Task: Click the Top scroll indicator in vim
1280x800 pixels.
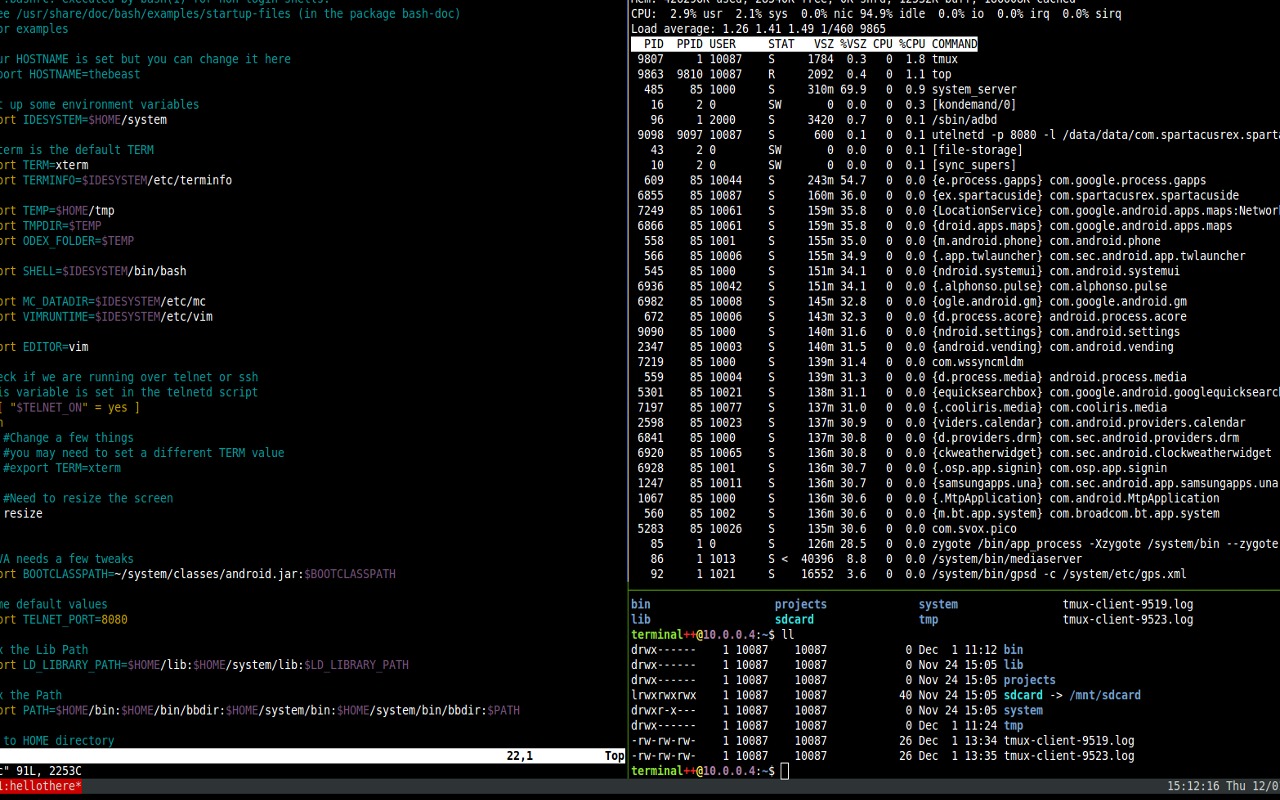Action: pyautogui.click(x=615, y=756)
